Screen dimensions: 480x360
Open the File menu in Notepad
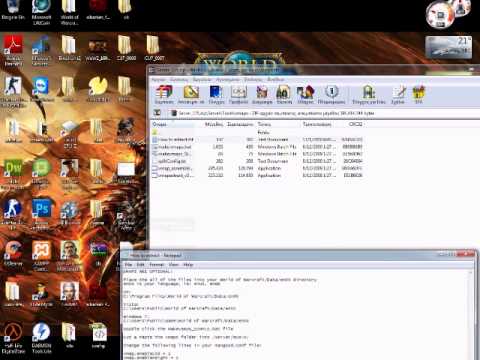(129, 264)
